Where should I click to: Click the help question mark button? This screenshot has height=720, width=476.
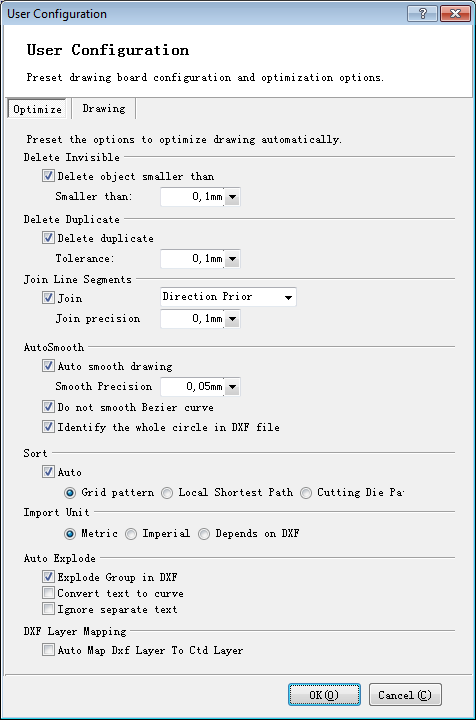click(x=422, y=14)
